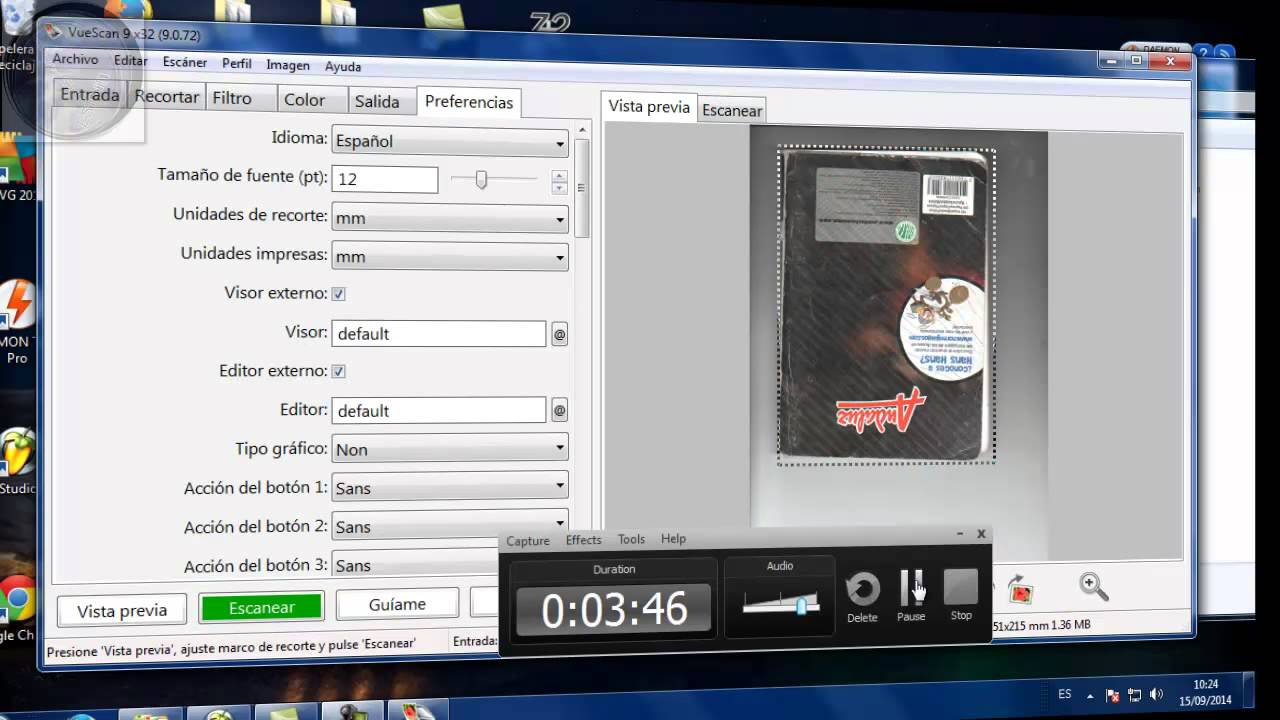This screenshot has height=720, width=1280.
Task: Adjust the font size slider
Action: click(481, 180)
